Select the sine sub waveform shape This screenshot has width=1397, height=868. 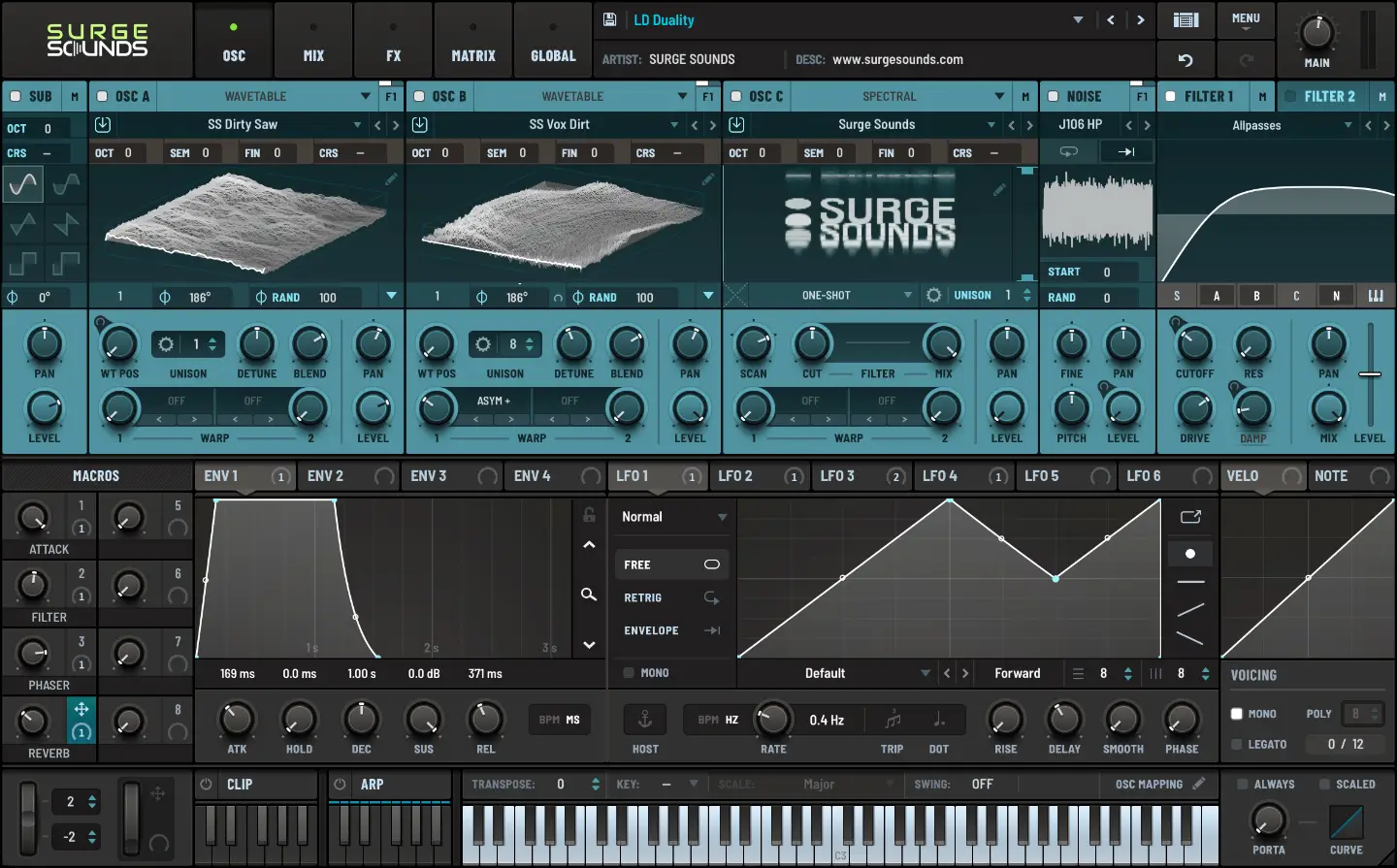click(23, 183)
